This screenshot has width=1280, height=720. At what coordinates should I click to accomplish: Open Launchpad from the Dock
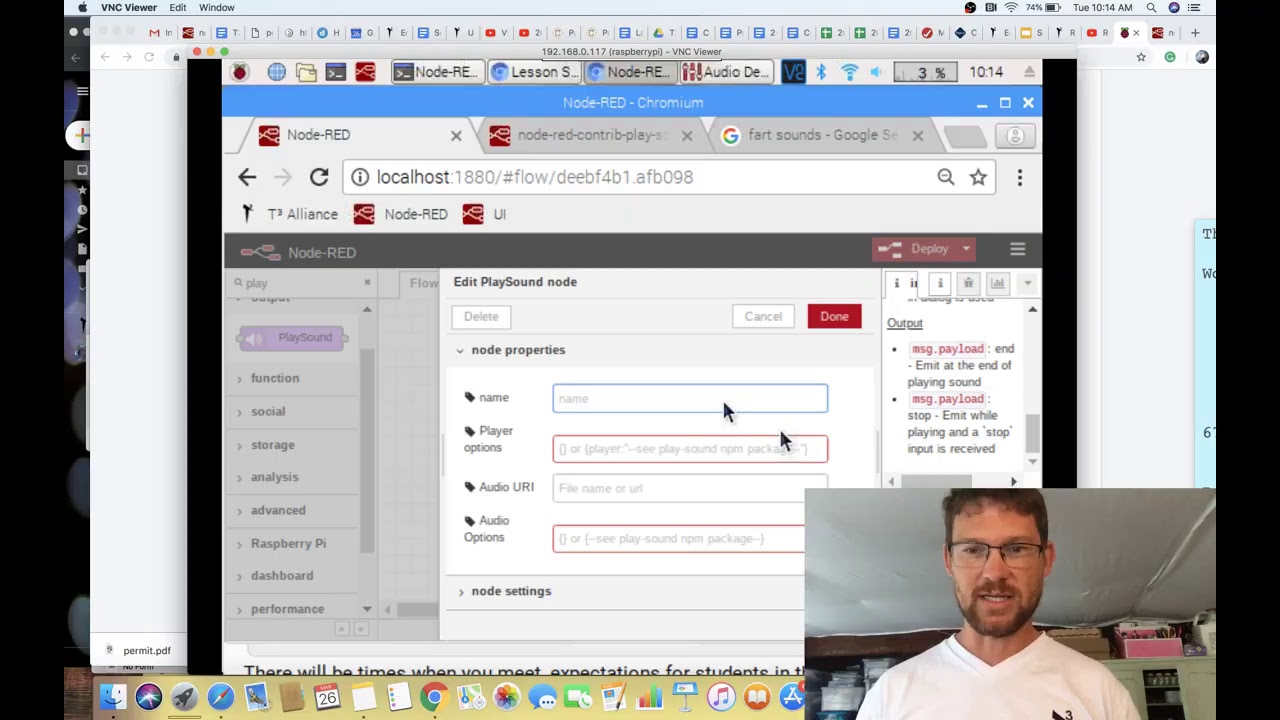(x=185, y=696)
